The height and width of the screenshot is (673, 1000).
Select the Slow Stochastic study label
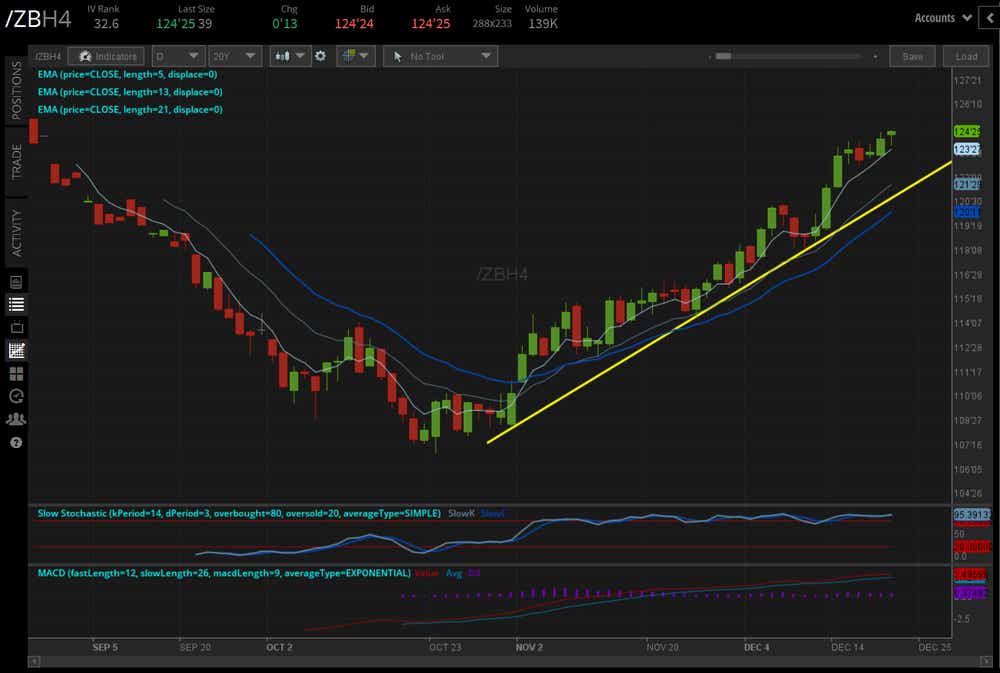pos(239,513)
